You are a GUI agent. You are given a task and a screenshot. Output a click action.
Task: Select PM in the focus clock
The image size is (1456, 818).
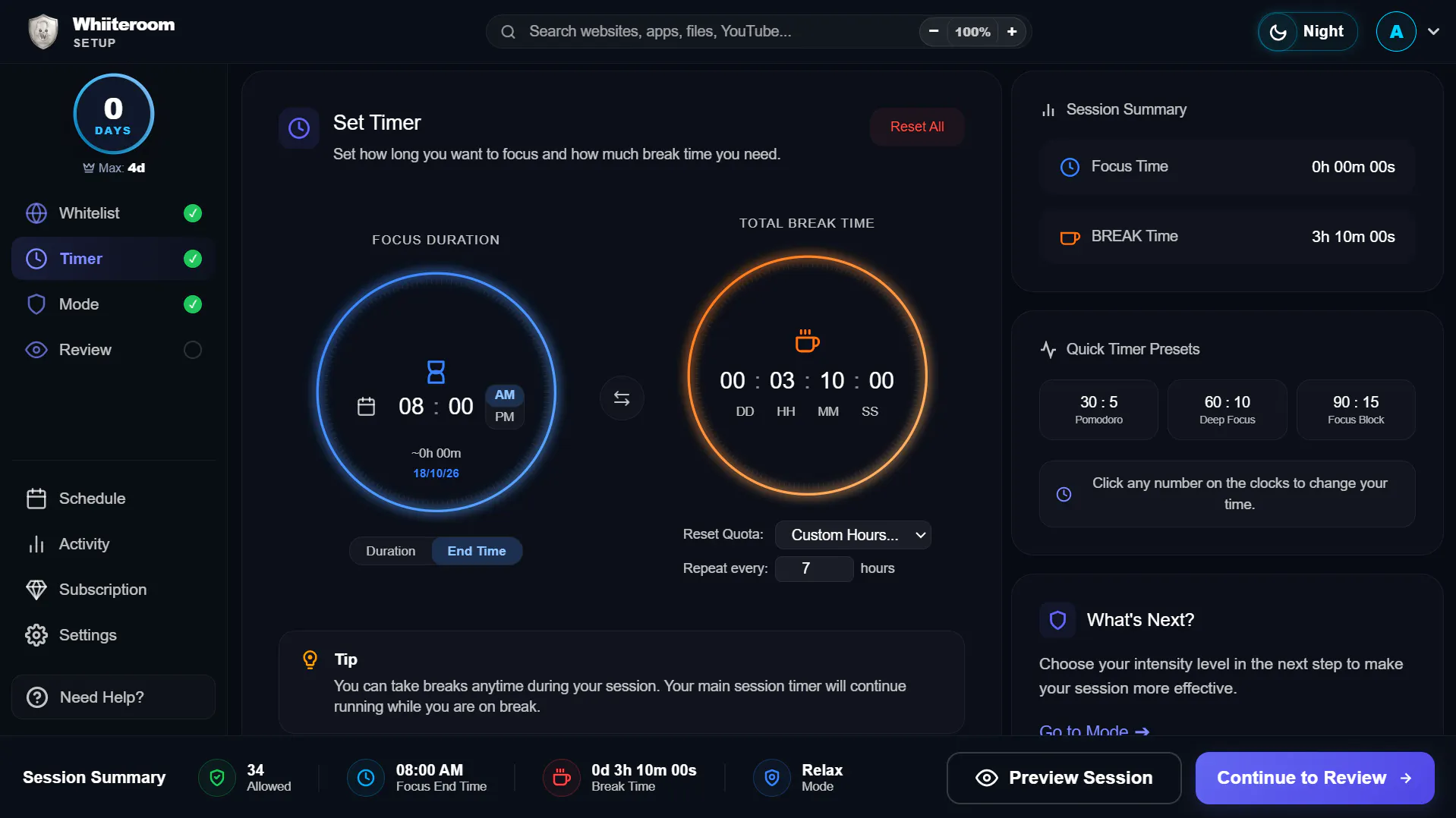coord(505,417)
